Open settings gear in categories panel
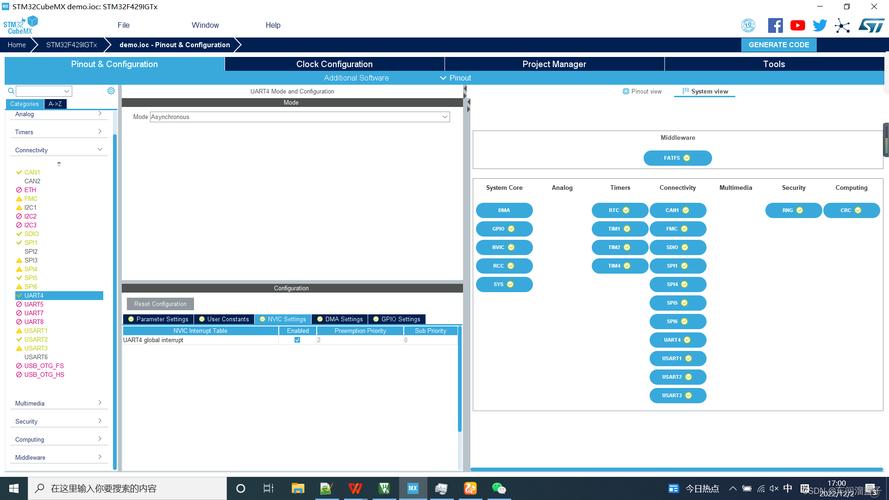Image resolution: width=889 pixels, height=500 pixels. [x=111, y=91]
